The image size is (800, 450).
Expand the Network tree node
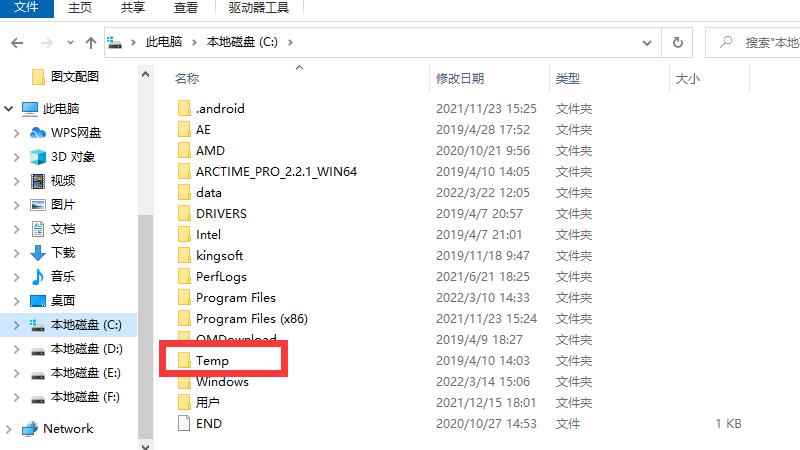(8, 429)
